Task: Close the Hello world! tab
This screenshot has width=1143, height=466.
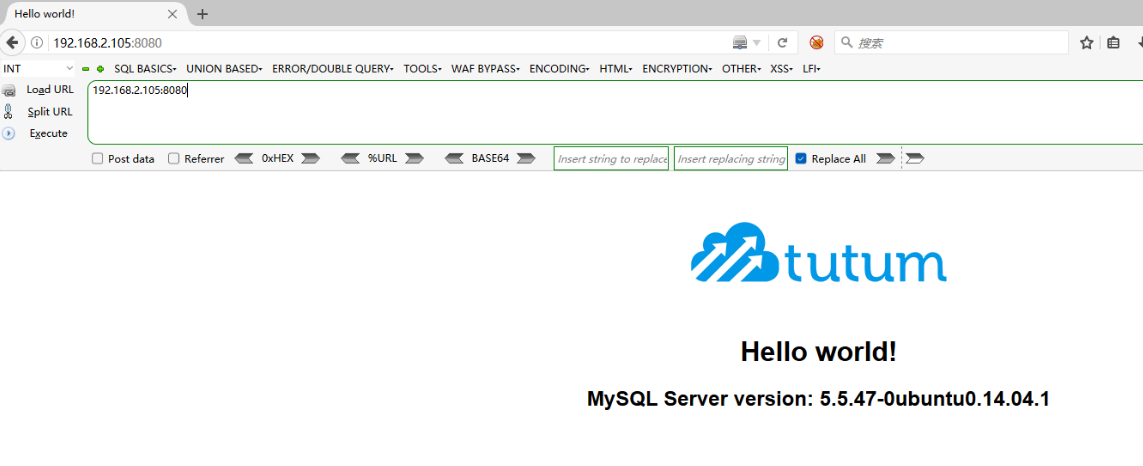Action: 173,14
